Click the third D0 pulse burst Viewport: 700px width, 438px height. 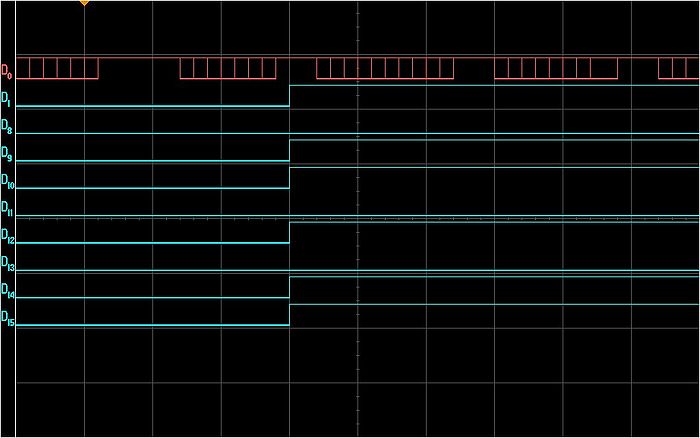pyautogui.click(x=384, y=68)
